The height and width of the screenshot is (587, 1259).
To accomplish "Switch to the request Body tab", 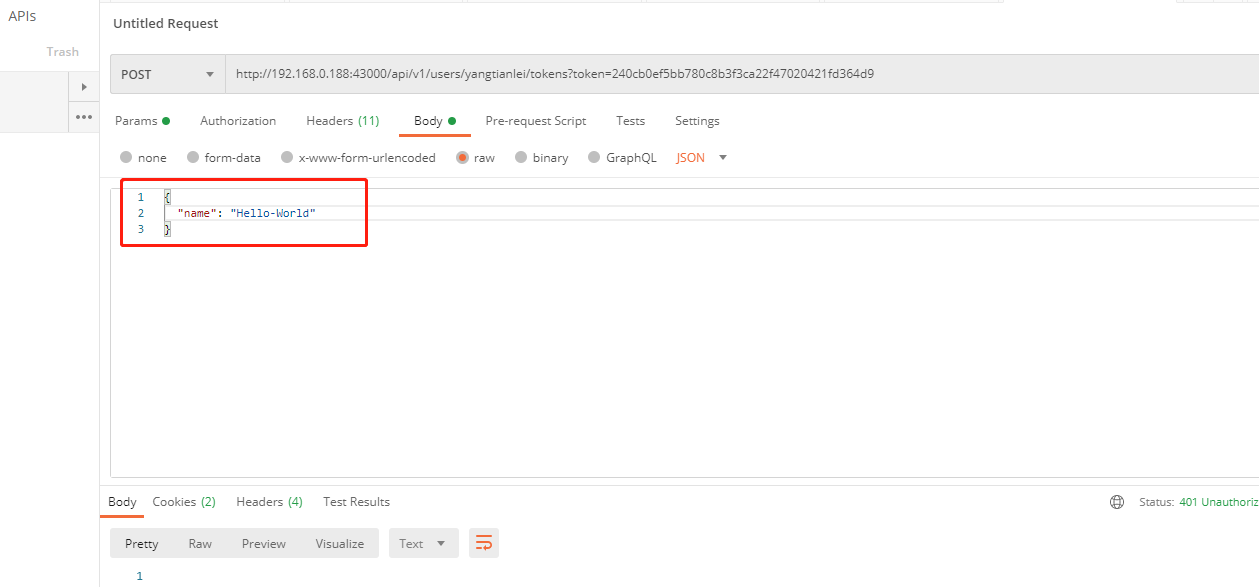I will click(435, 121).
